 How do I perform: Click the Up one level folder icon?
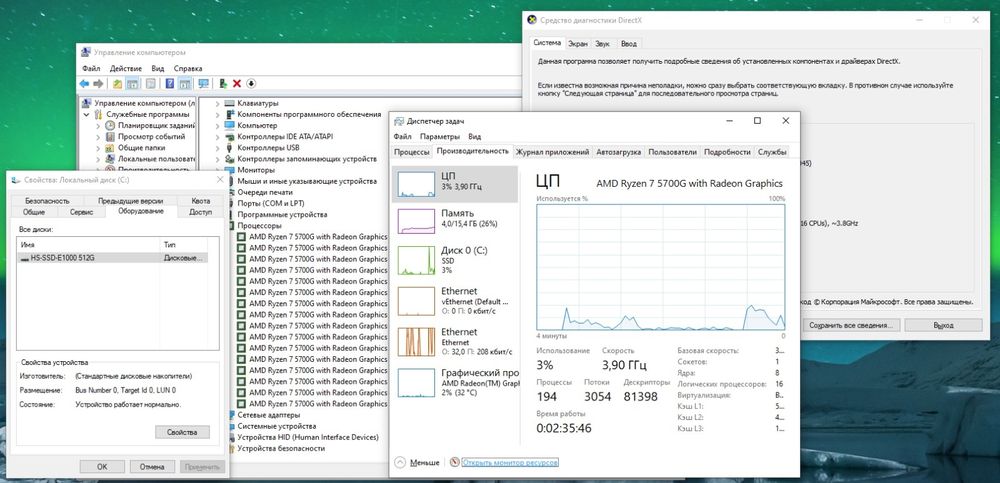pyautogui.click(x=118, y=84)
